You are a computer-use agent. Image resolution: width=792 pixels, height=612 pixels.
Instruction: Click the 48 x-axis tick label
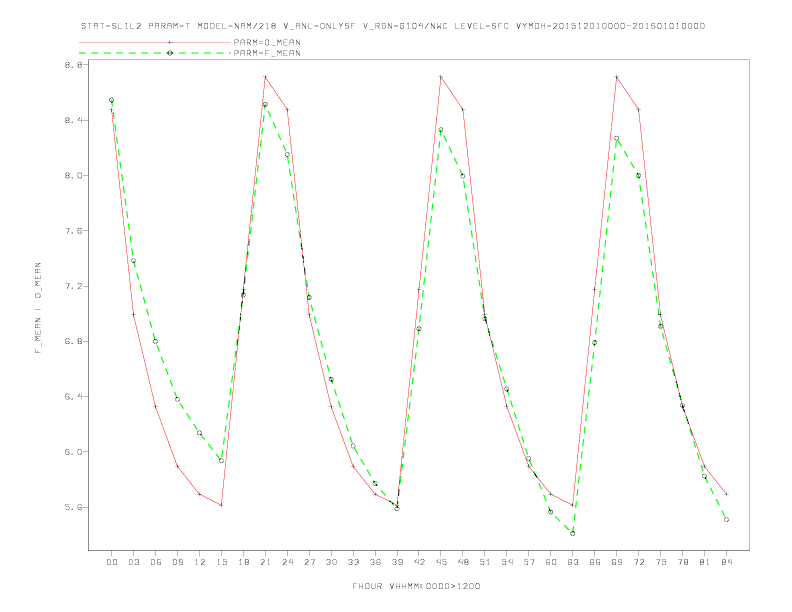coord(463,562)
